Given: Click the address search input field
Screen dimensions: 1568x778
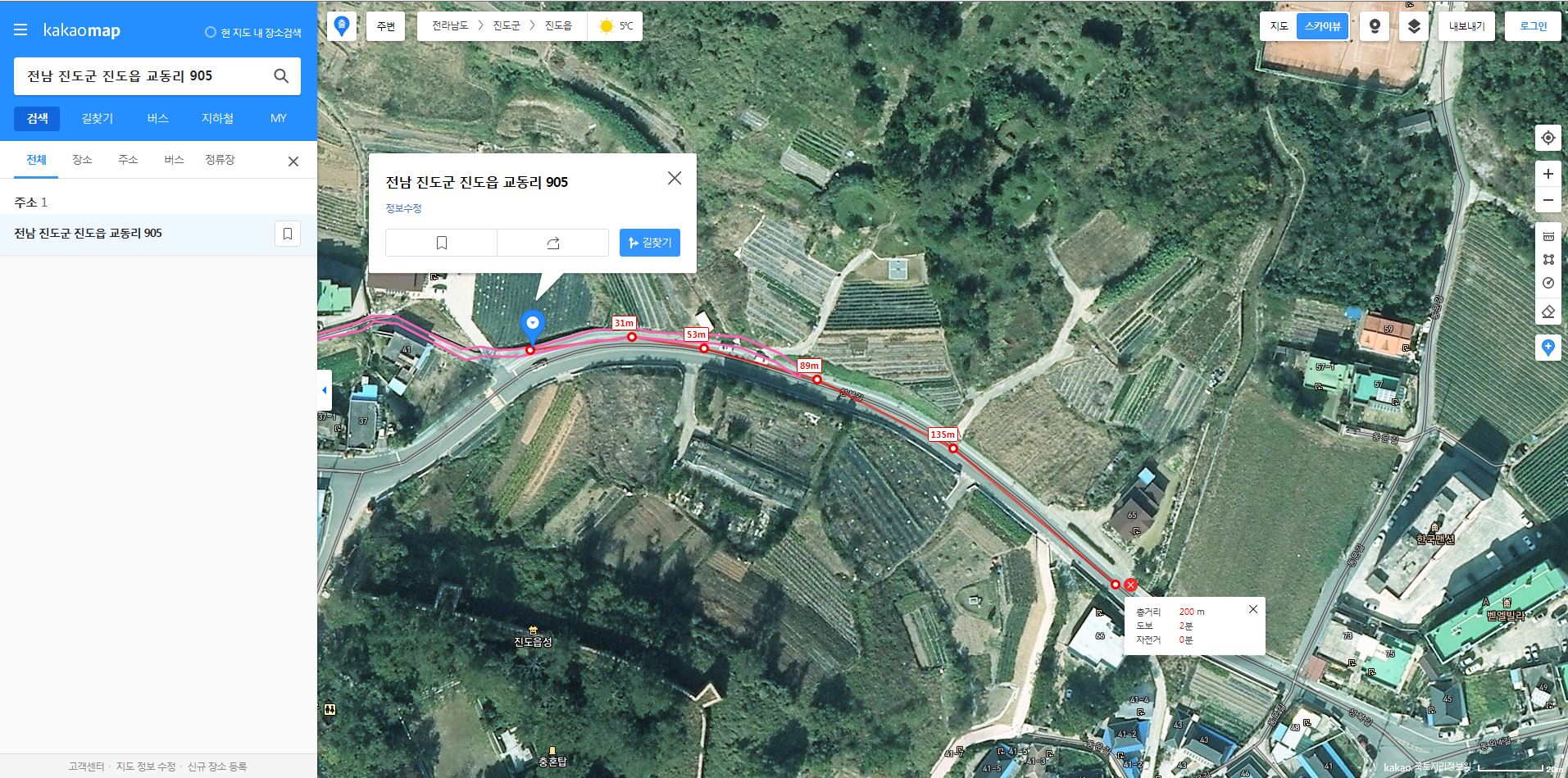Looking at the screenshot, I should point(143,76).
